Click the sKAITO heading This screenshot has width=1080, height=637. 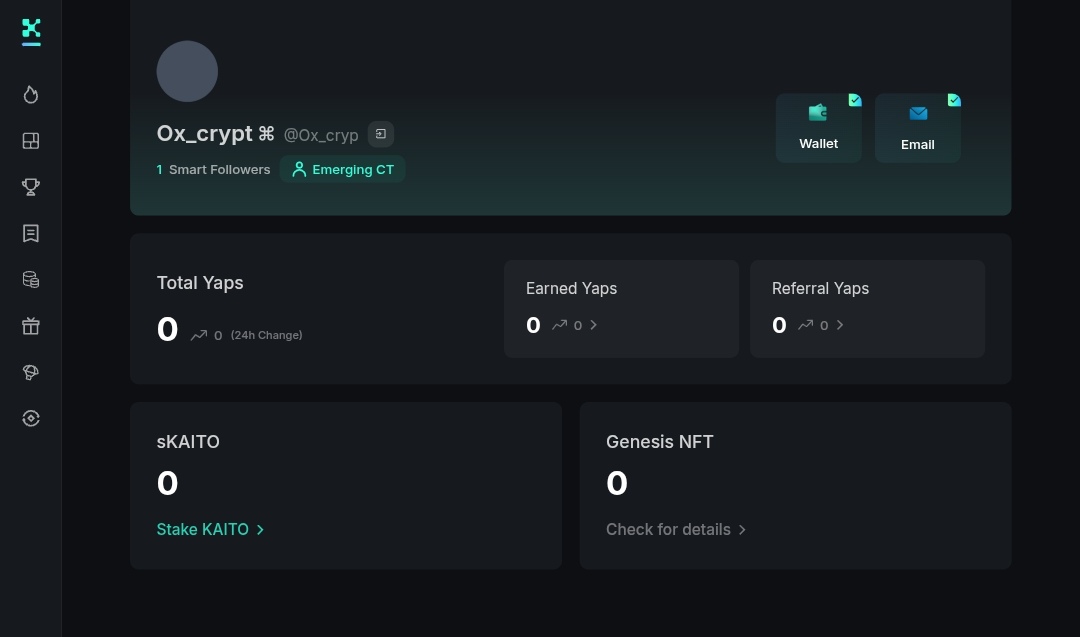(x=188, y=441)
